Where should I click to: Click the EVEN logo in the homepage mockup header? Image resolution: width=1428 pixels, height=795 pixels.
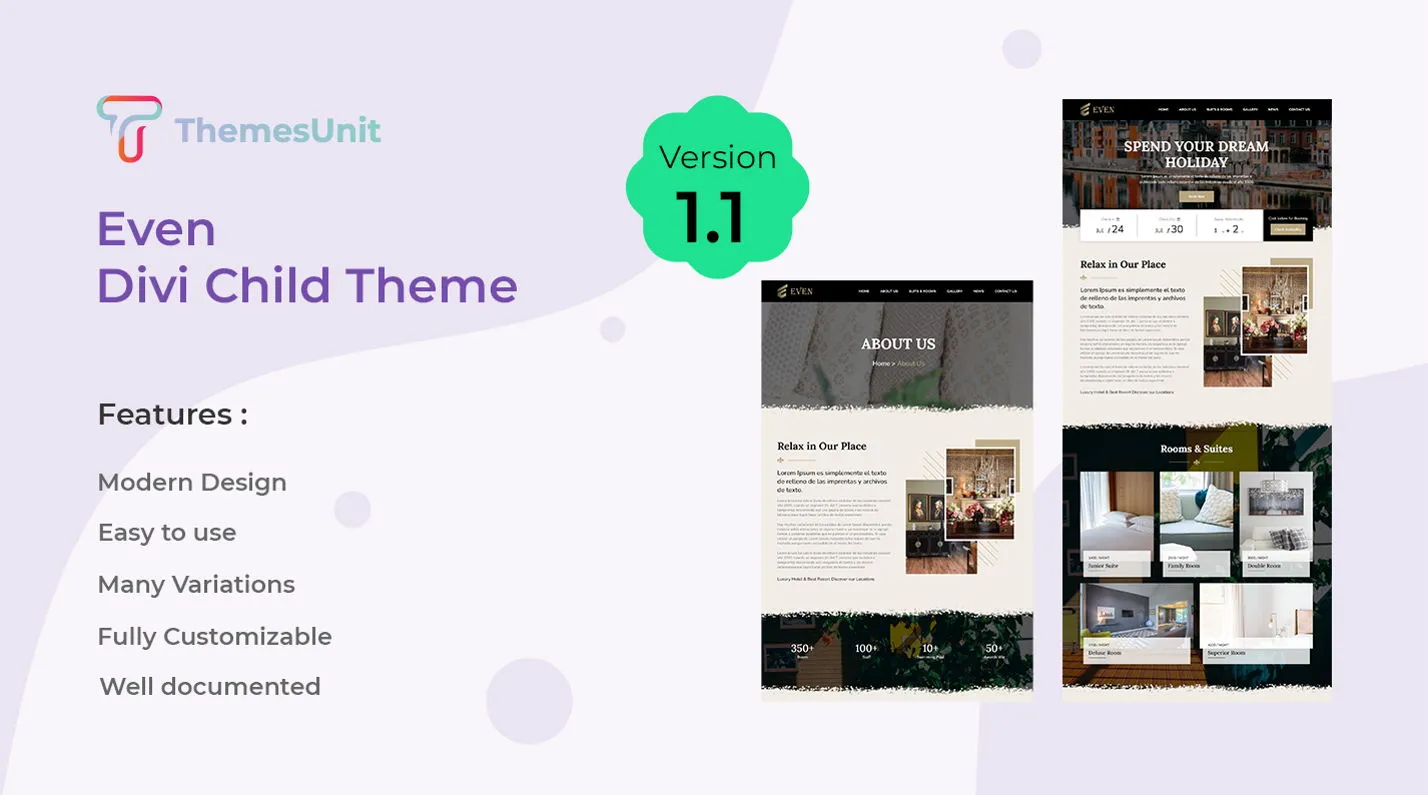pyautogui.click(x=1097, y=109)
